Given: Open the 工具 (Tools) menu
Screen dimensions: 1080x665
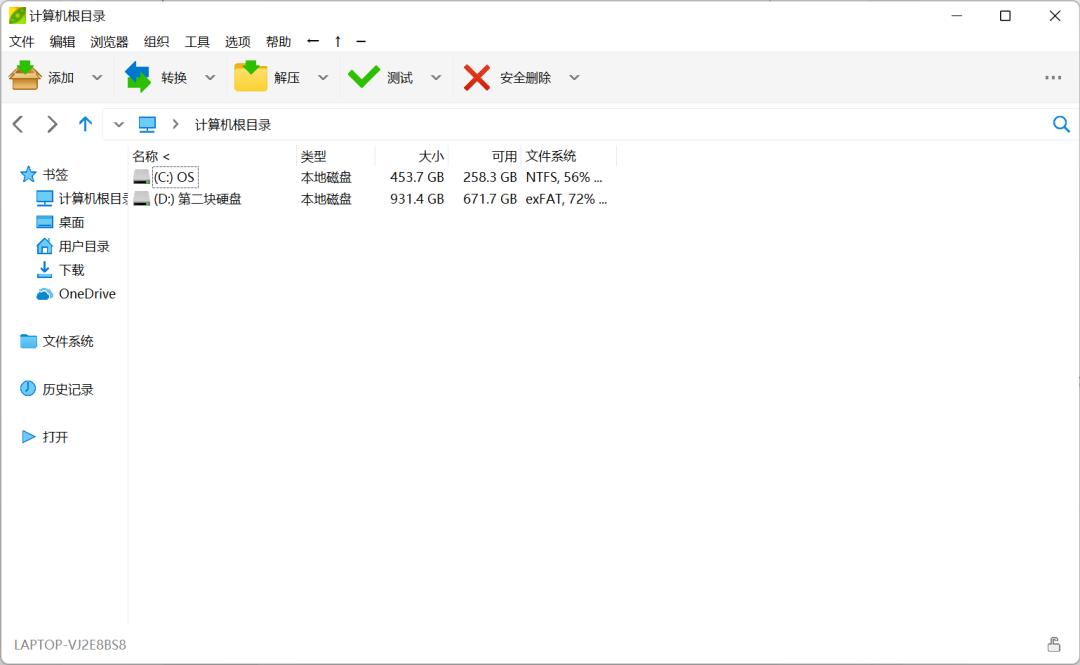Looking at the screenshot, I should tap(198, 41).
